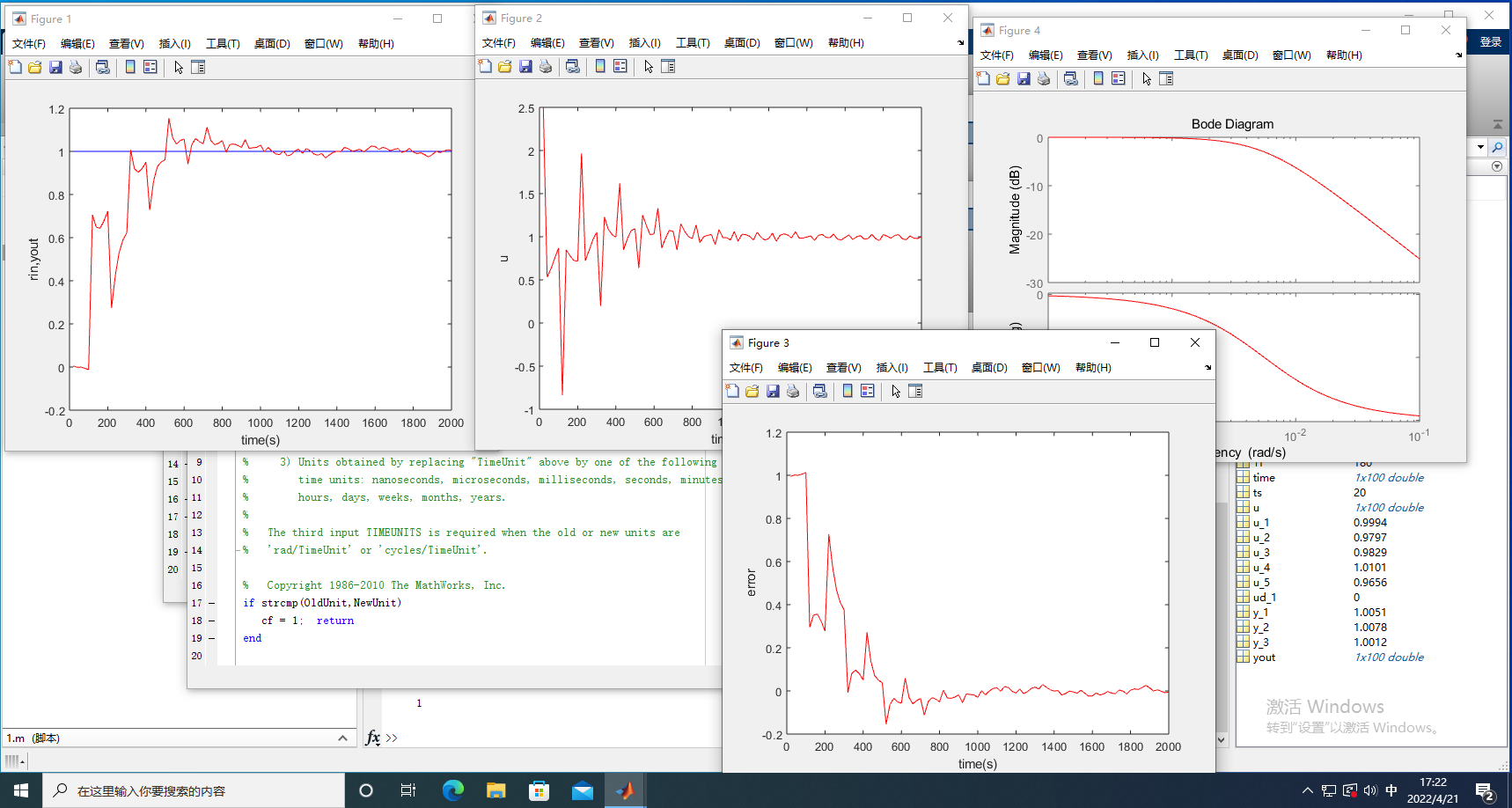Print Figure 3 with the printer icon
This screenshot has width=1512, height=808.
click(793, 391)
